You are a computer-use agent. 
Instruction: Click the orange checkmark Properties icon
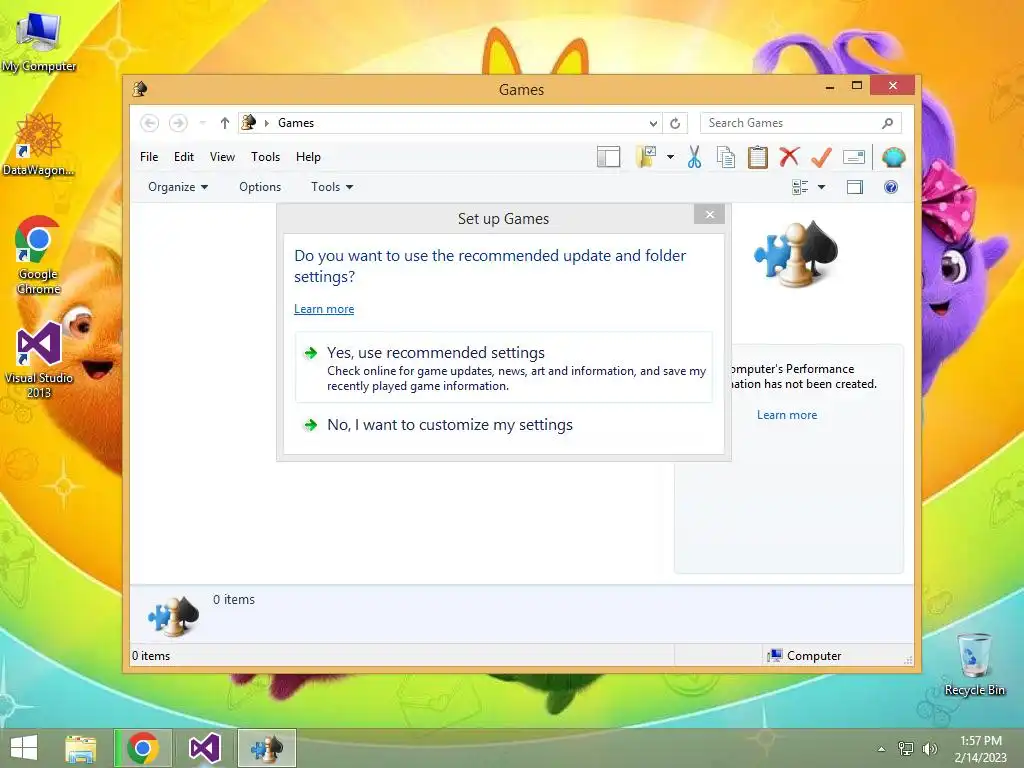(821, 157)
